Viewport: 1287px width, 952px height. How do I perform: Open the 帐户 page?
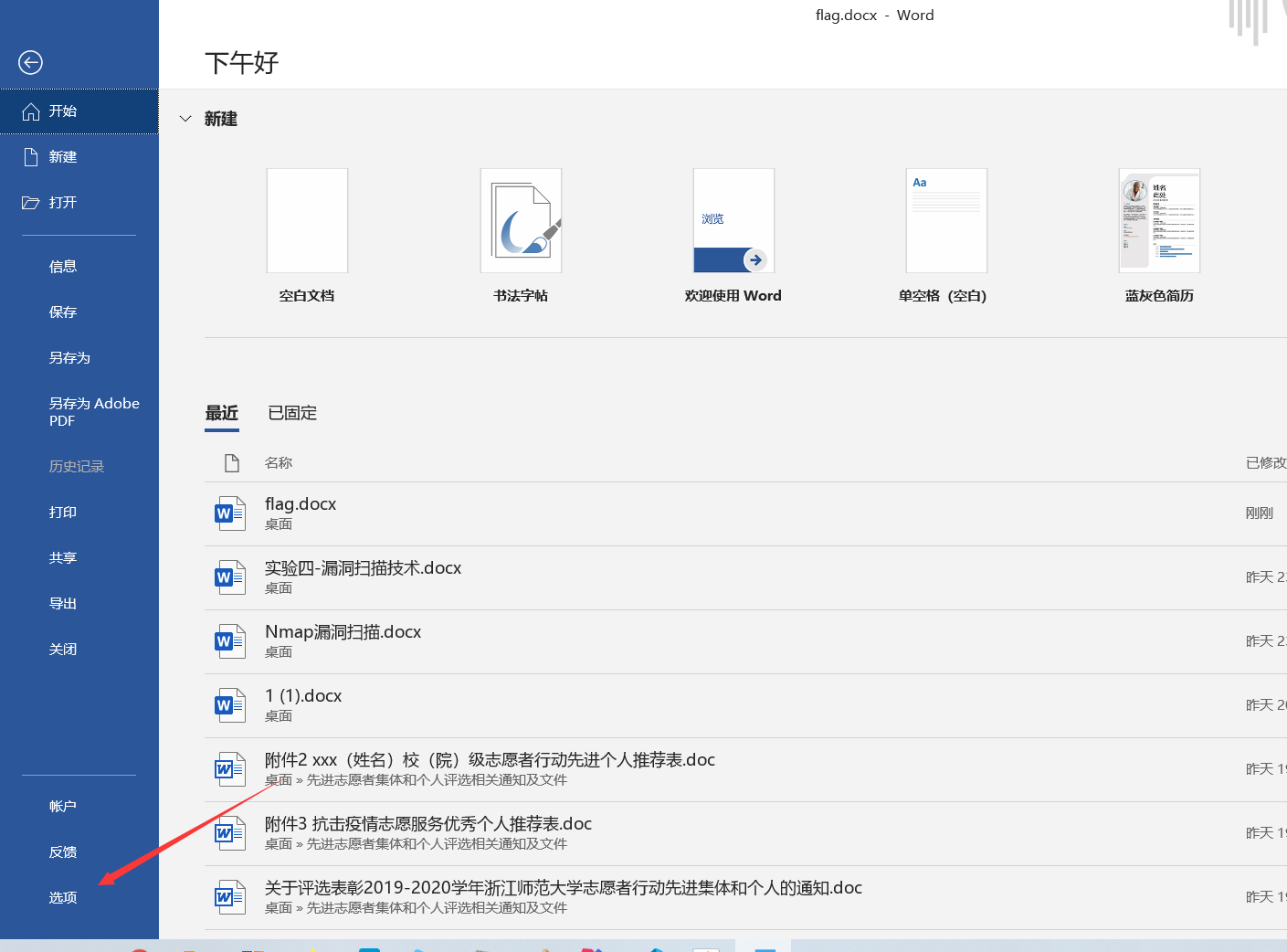coord(63,807)
